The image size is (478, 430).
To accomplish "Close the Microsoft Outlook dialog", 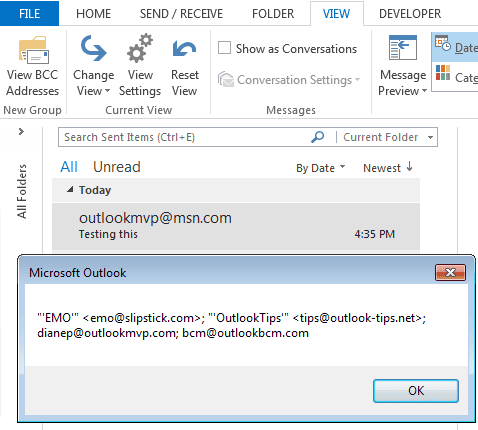I will [450, 273].
